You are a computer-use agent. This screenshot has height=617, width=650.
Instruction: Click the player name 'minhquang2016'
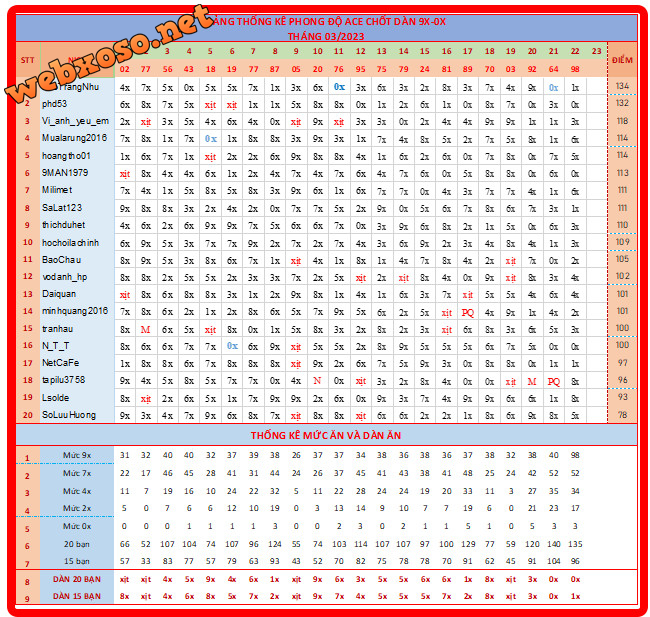pos(75,311)
